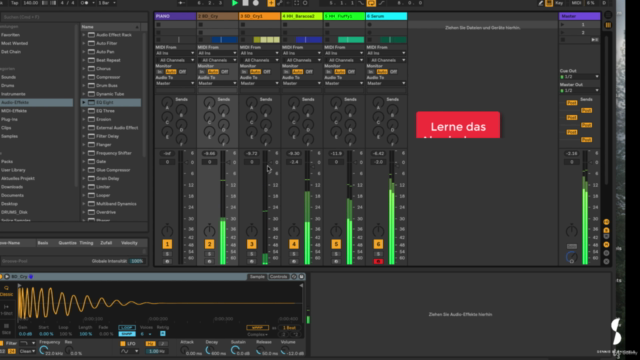Toggle the Loop switch in transport
This screenshot has height=360, width=640.
click(x=371, y=3)
